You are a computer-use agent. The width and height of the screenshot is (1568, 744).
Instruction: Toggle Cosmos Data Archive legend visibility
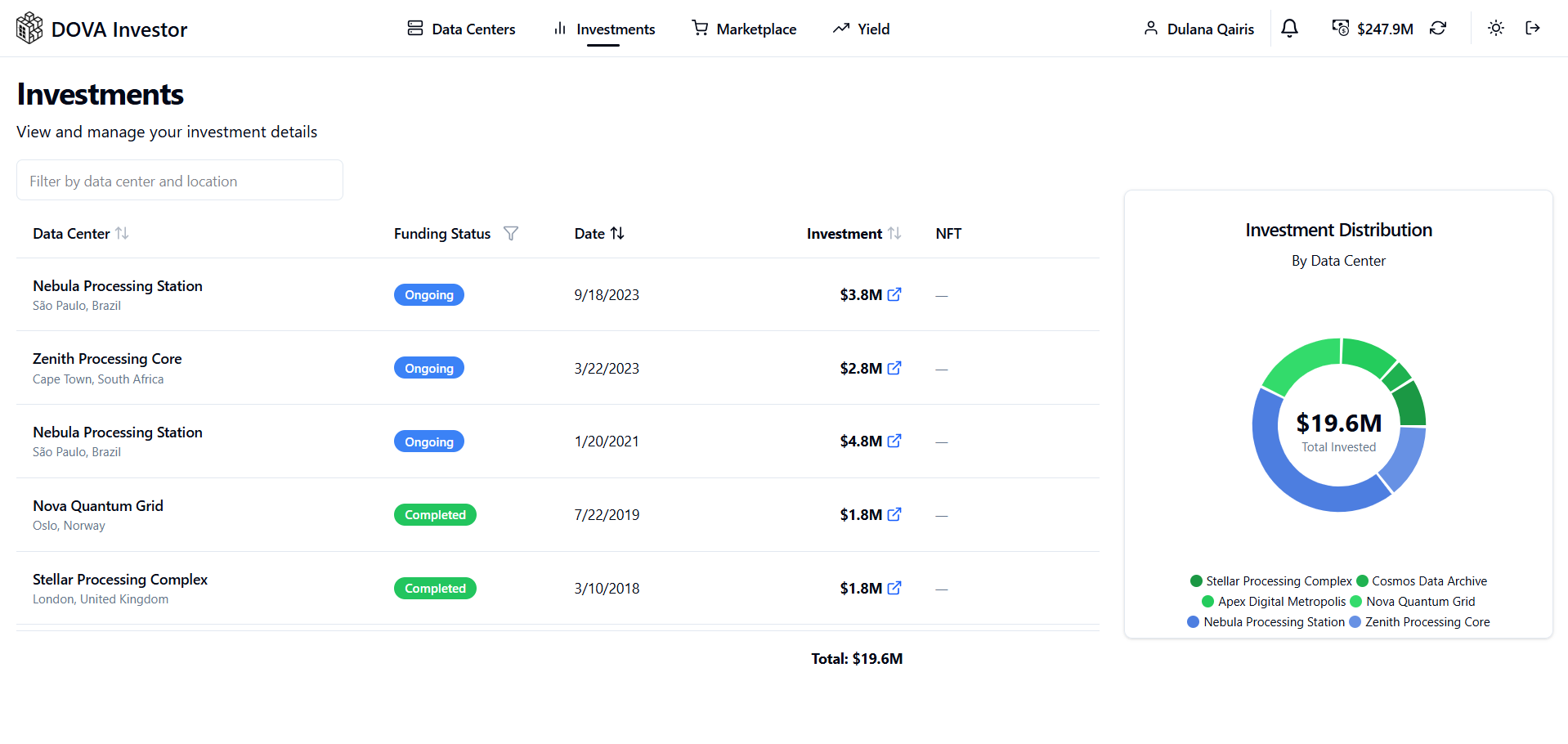pyautogui.click(x=1422, y=580)
